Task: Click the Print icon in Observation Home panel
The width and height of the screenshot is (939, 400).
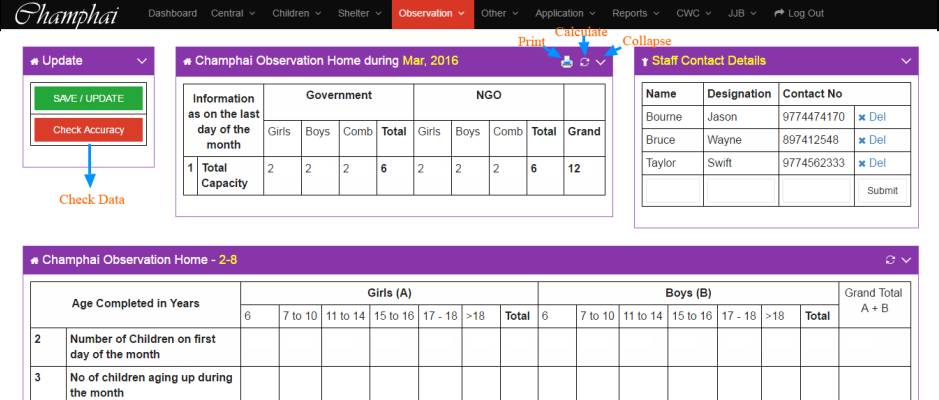Action: point(567,62)
